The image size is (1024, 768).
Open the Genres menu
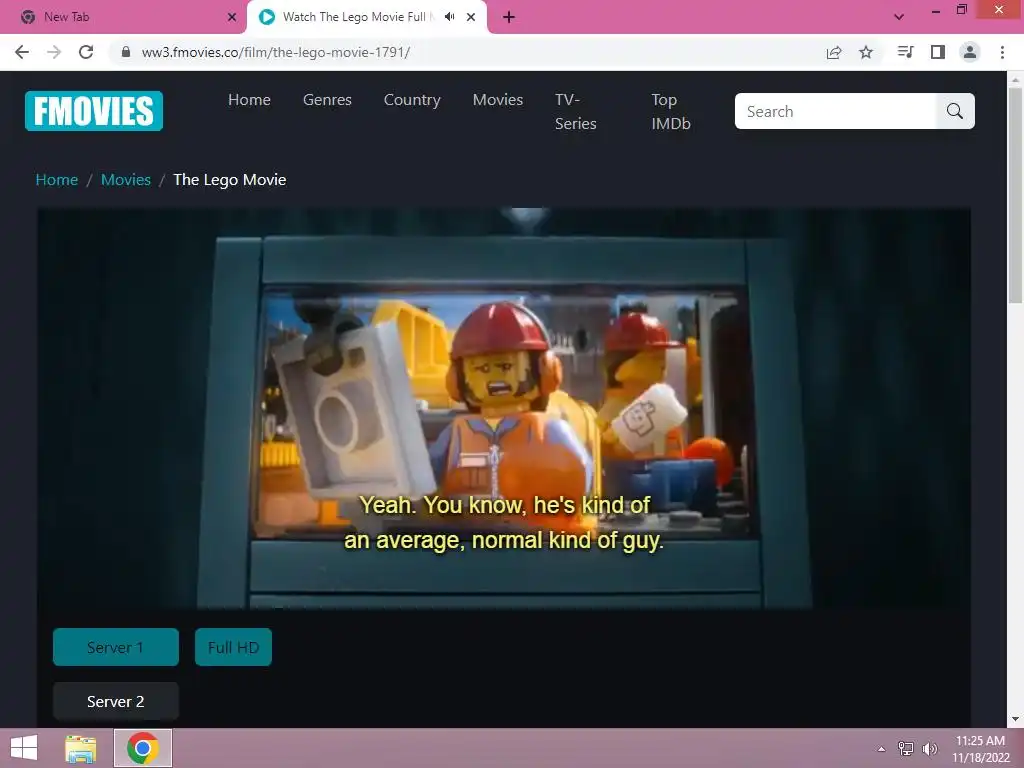327,100
